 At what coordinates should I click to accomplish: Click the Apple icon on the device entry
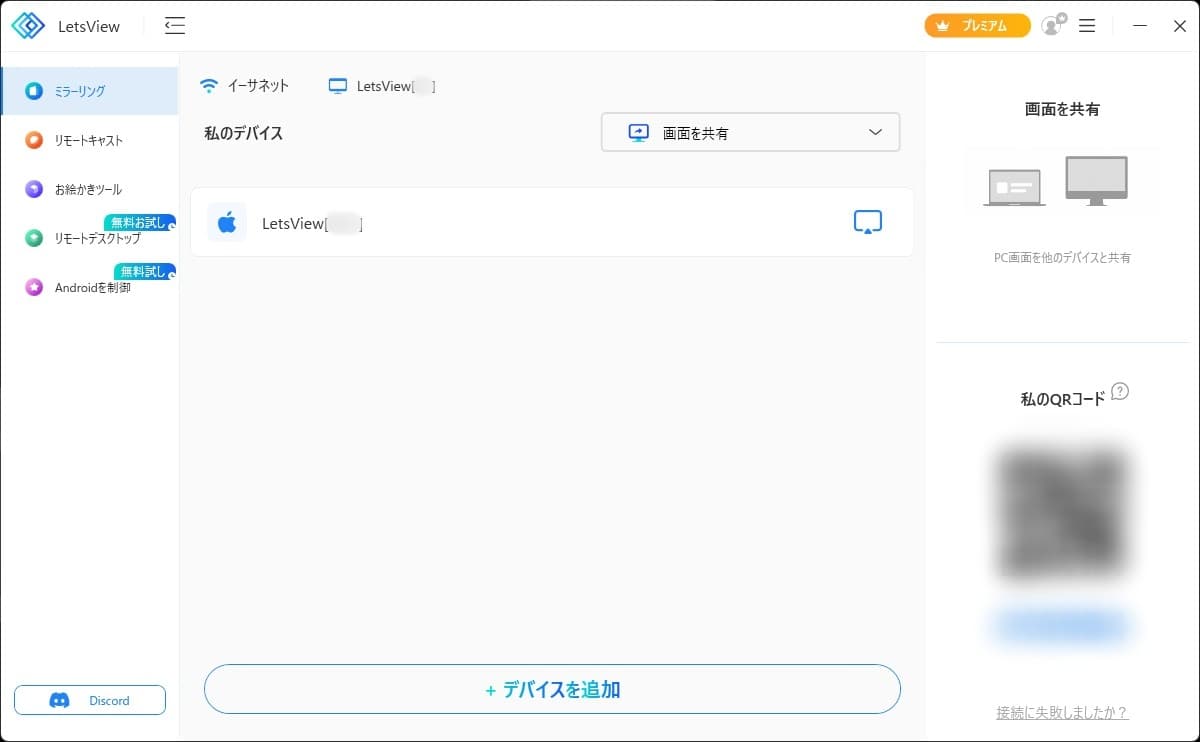click(x=227, y=222)
